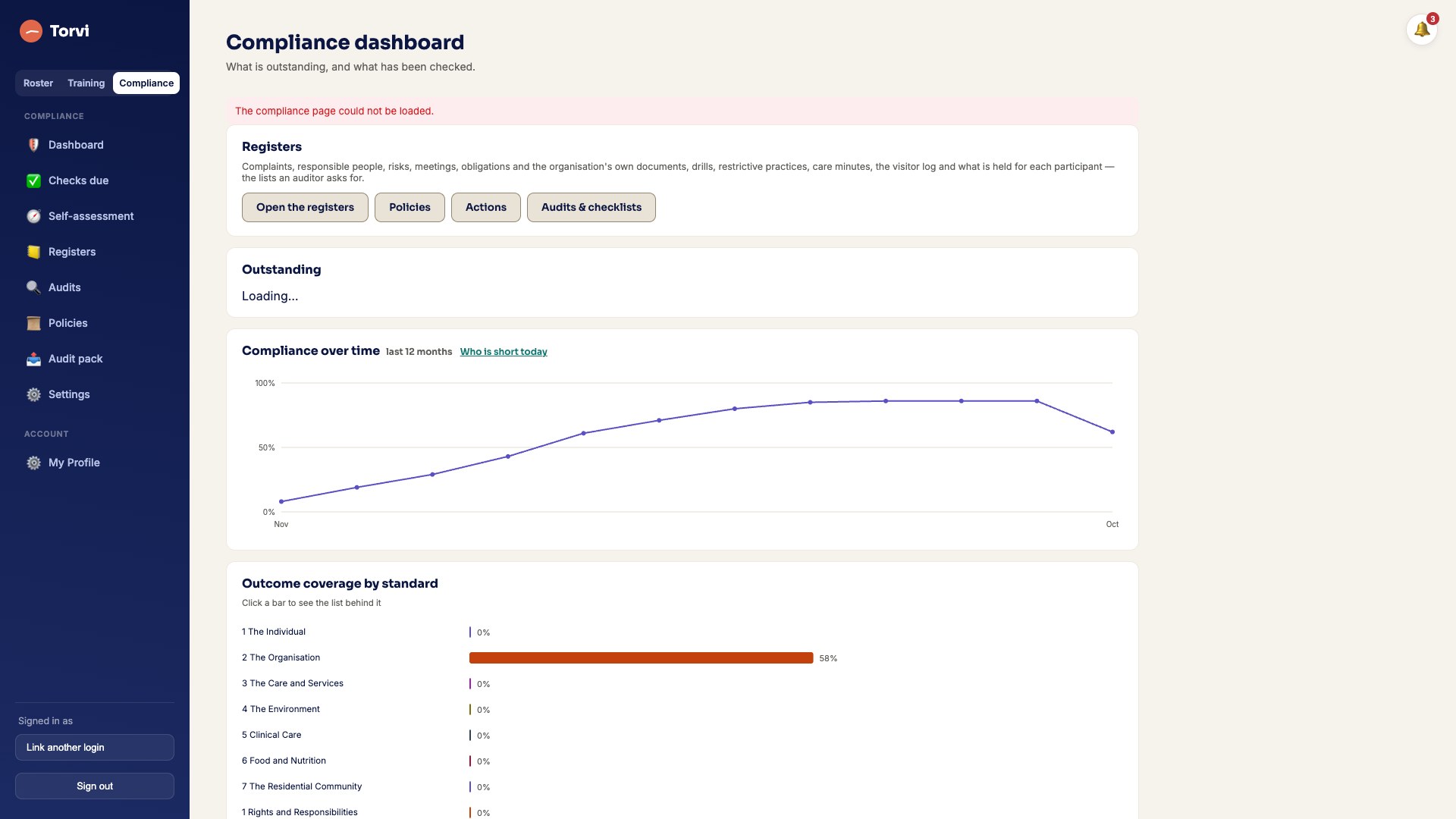The width and height of the screenshot is (1456, 819).
Task: Click the Audit pack tray icon
Action: pyautogui.click(x=33, y=359)
